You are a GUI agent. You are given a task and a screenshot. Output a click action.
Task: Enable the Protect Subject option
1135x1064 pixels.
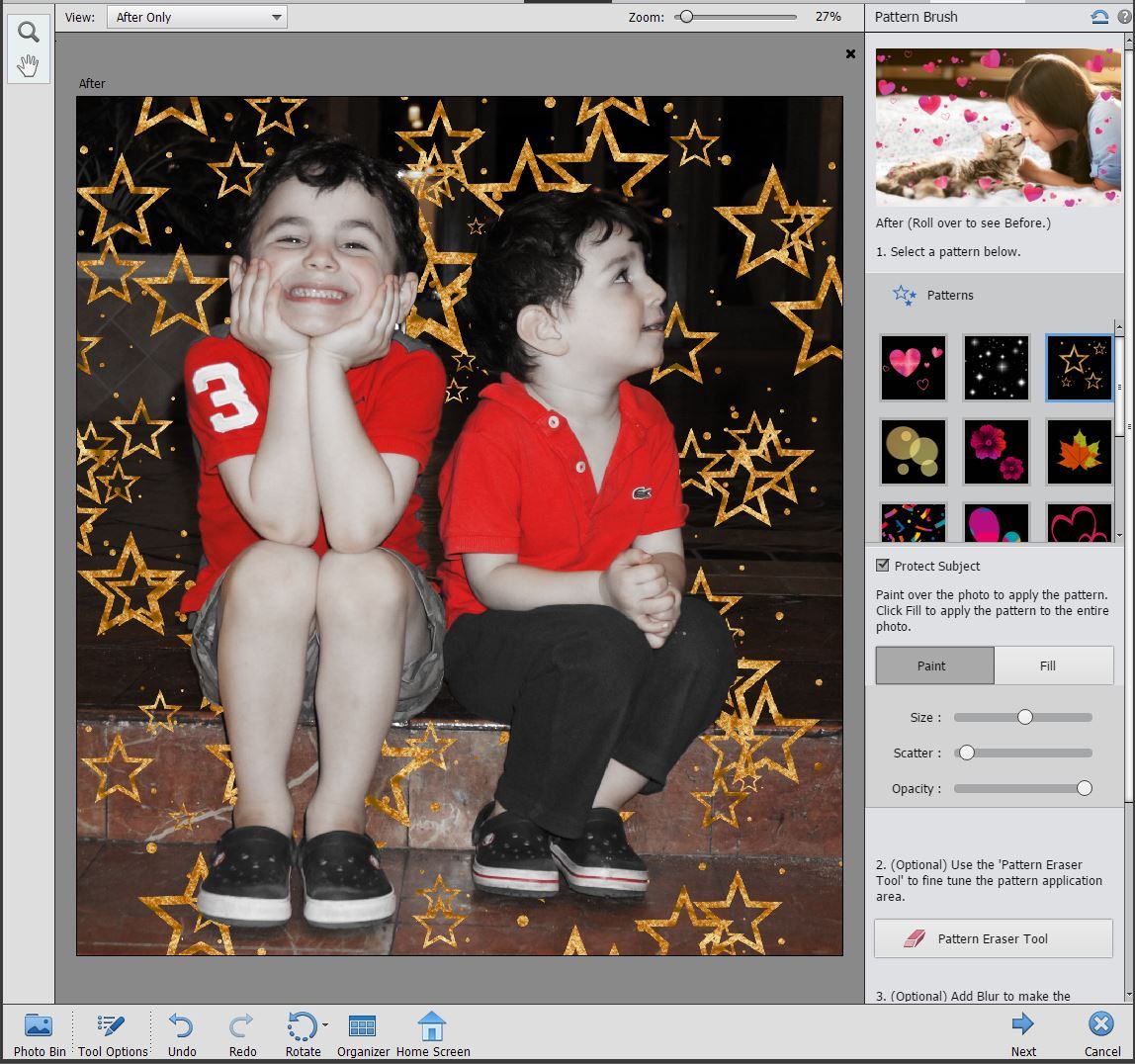coord(881,566)
